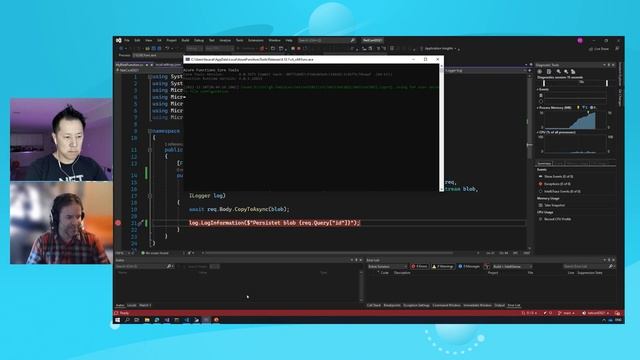Open Visual Studio Code taskbar icon
Screen dimensions: 640x360
pos(187,320)
